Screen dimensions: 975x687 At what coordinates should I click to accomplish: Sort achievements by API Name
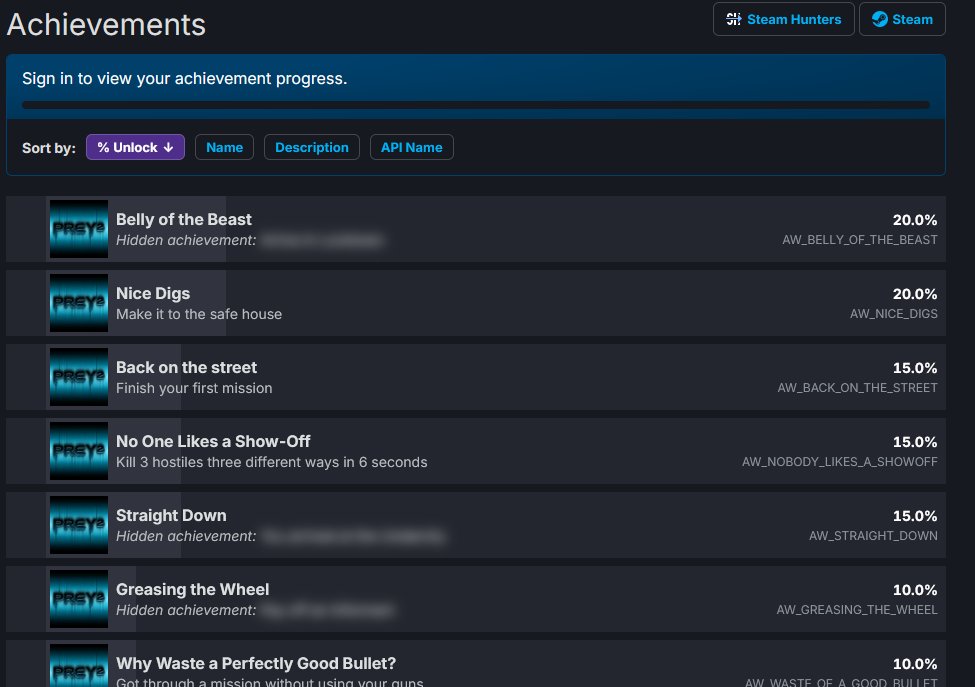[x=412, y=147]
